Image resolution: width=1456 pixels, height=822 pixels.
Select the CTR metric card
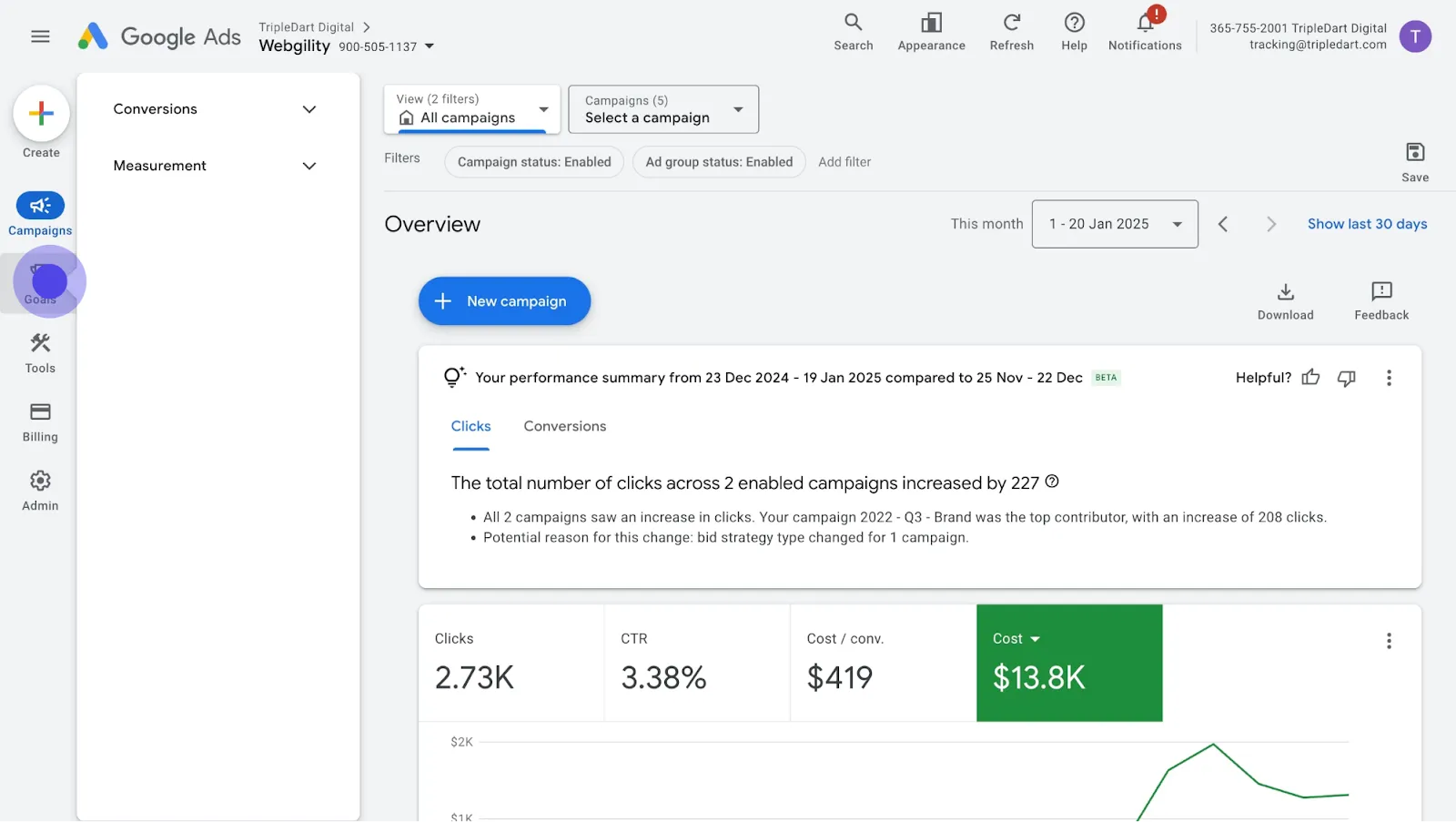[697, 663]
